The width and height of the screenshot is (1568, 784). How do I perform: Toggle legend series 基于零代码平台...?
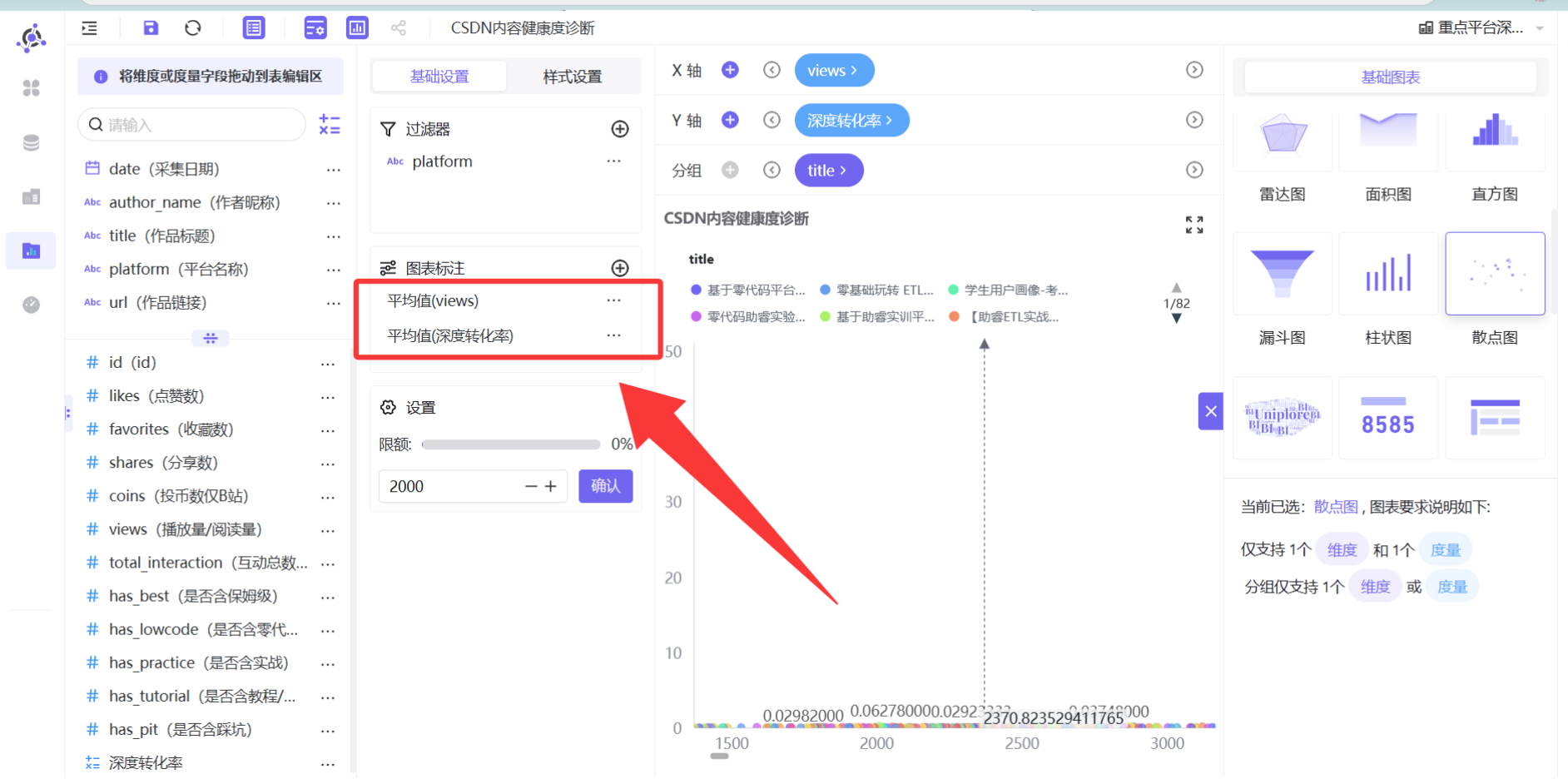748,290
